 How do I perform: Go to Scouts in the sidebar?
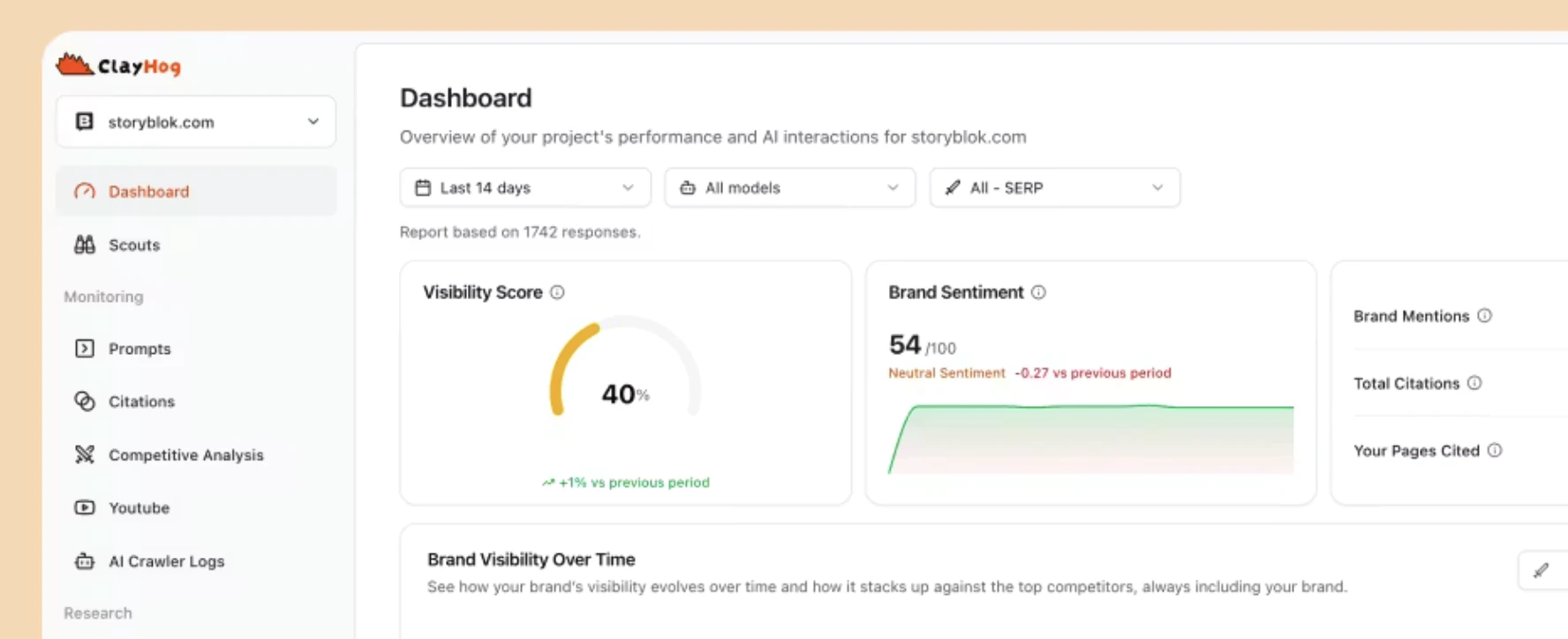[x=196, y=244]
